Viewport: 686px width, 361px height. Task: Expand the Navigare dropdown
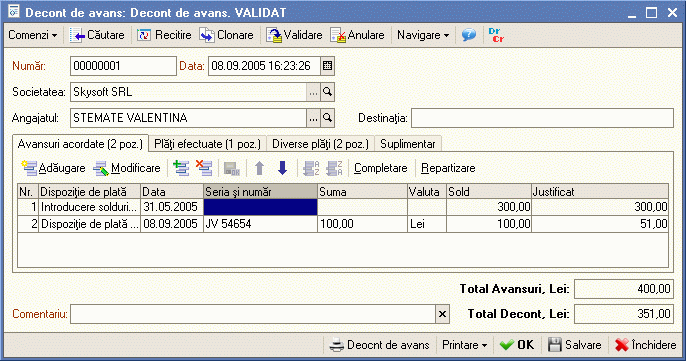coord(423,35)
